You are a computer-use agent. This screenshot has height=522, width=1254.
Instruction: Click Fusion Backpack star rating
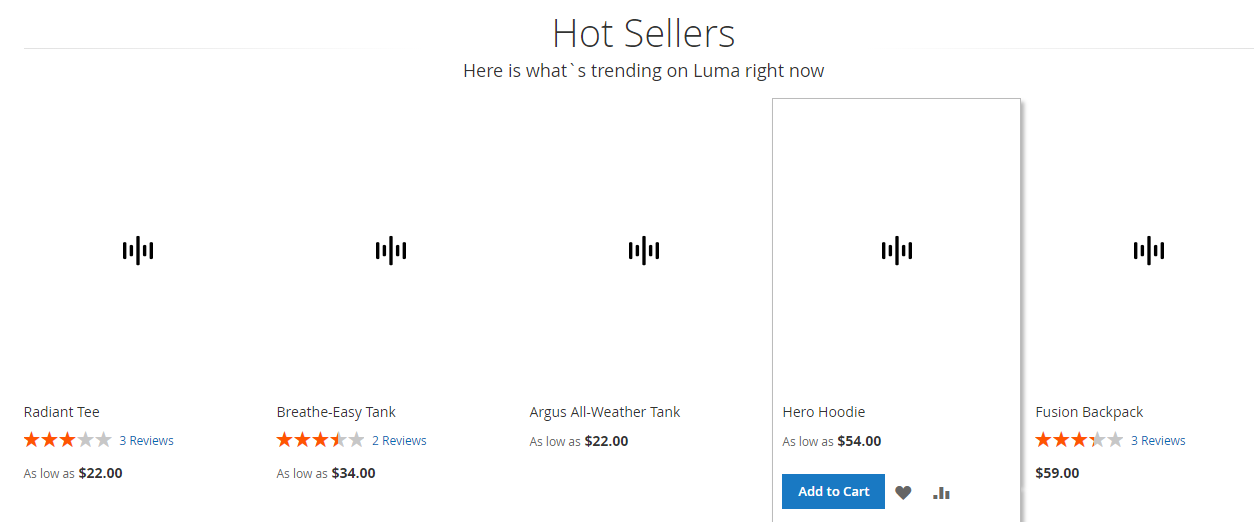[x=1079, y=440]
